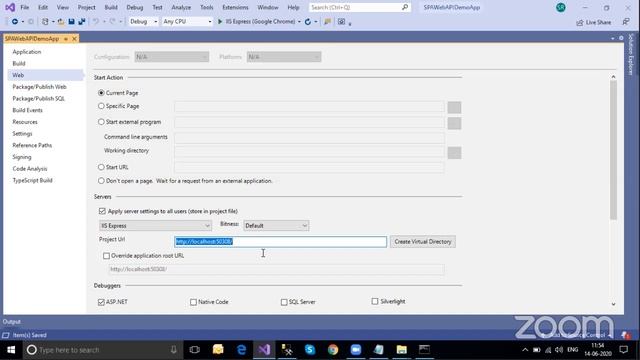Click the Save toolbar icon

(x=71, y=22)
